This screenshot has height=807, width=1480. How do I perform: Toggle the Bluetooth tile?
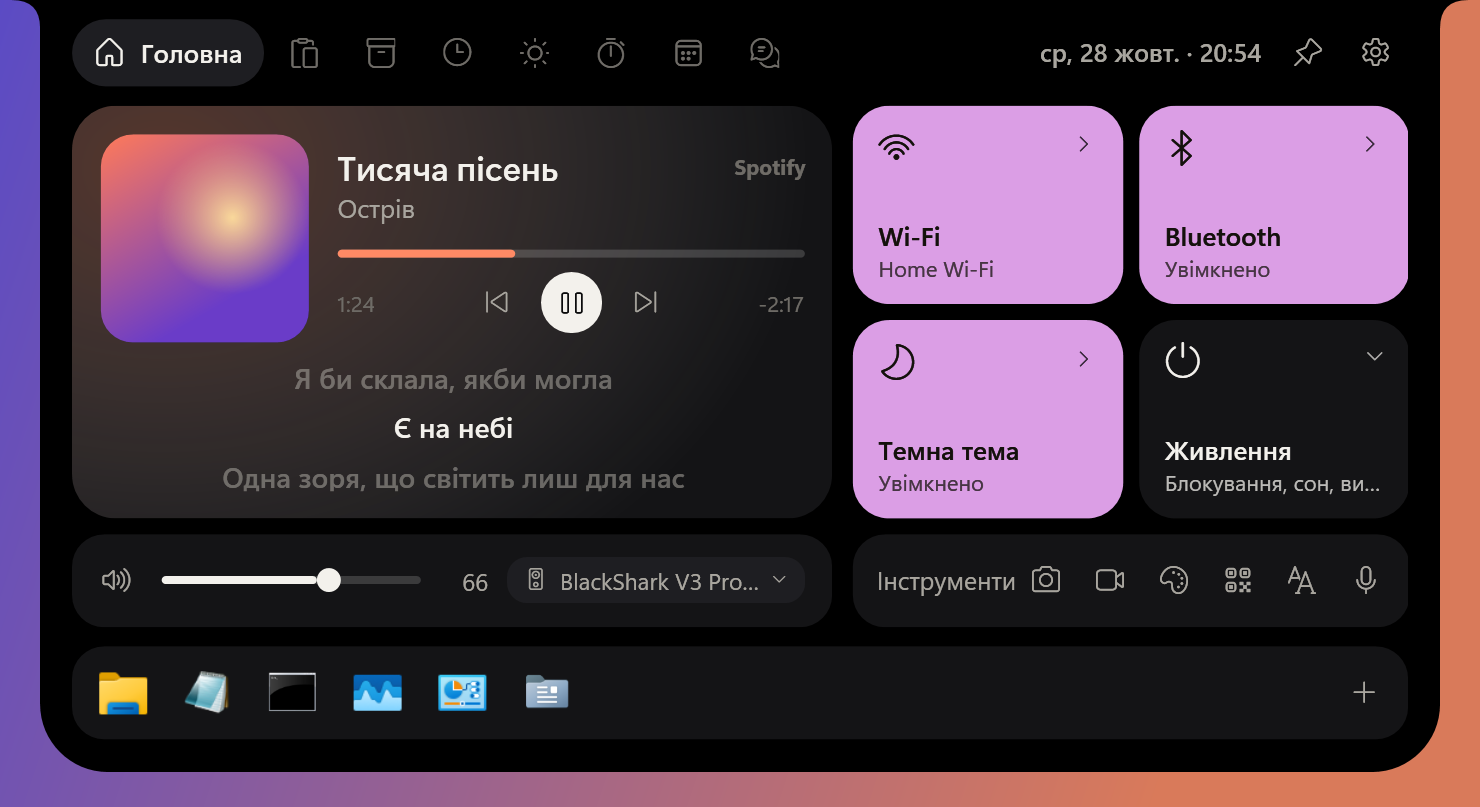click(1274, 205)
